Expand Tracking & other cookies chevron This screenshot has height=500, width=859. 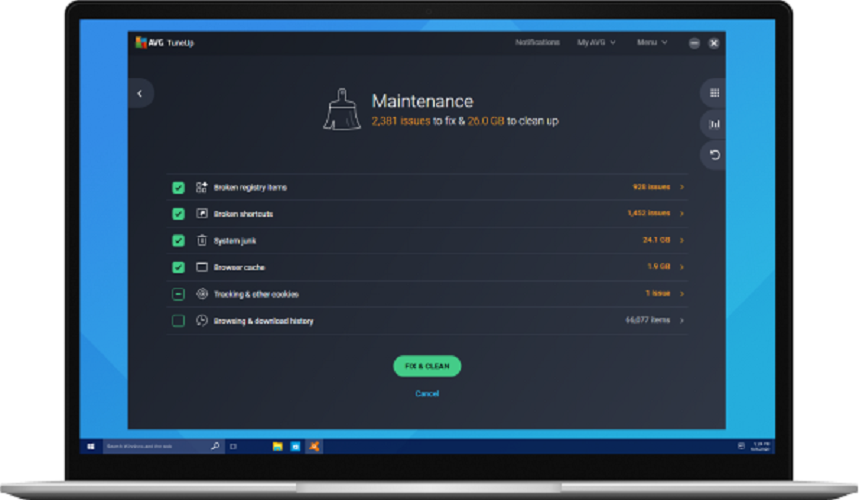click(x=682, y=294)
